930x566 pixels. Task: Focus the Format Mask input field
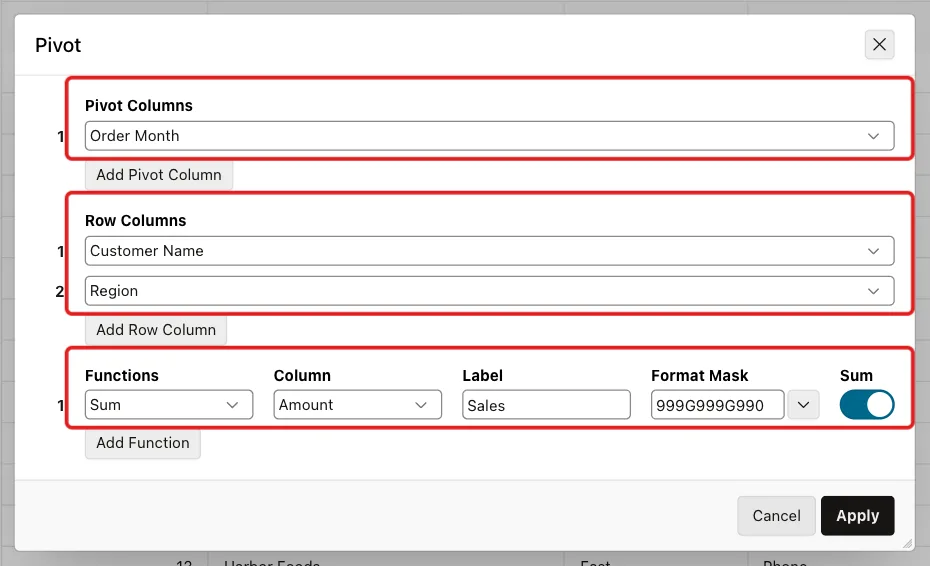[x=718, y=405]
